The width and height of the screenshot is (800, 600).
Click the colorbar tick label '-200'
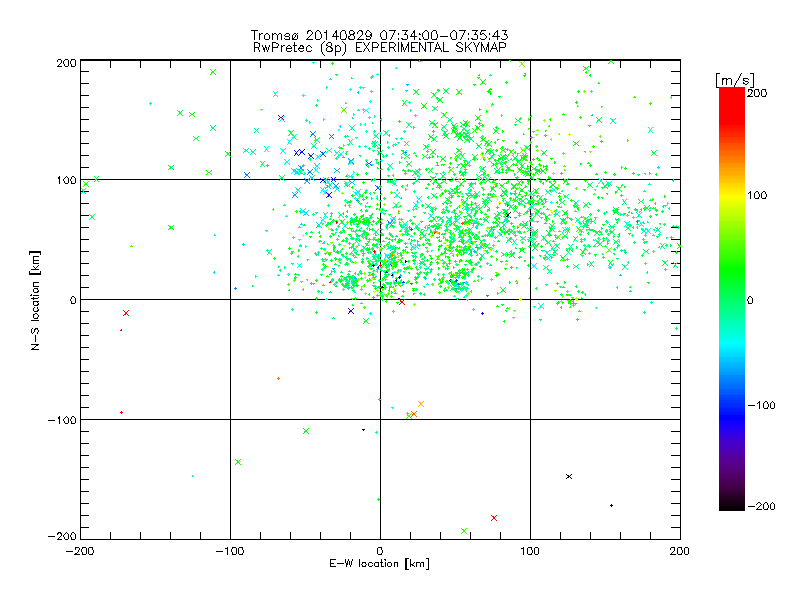pyautogui.click(x=761, y=506)
